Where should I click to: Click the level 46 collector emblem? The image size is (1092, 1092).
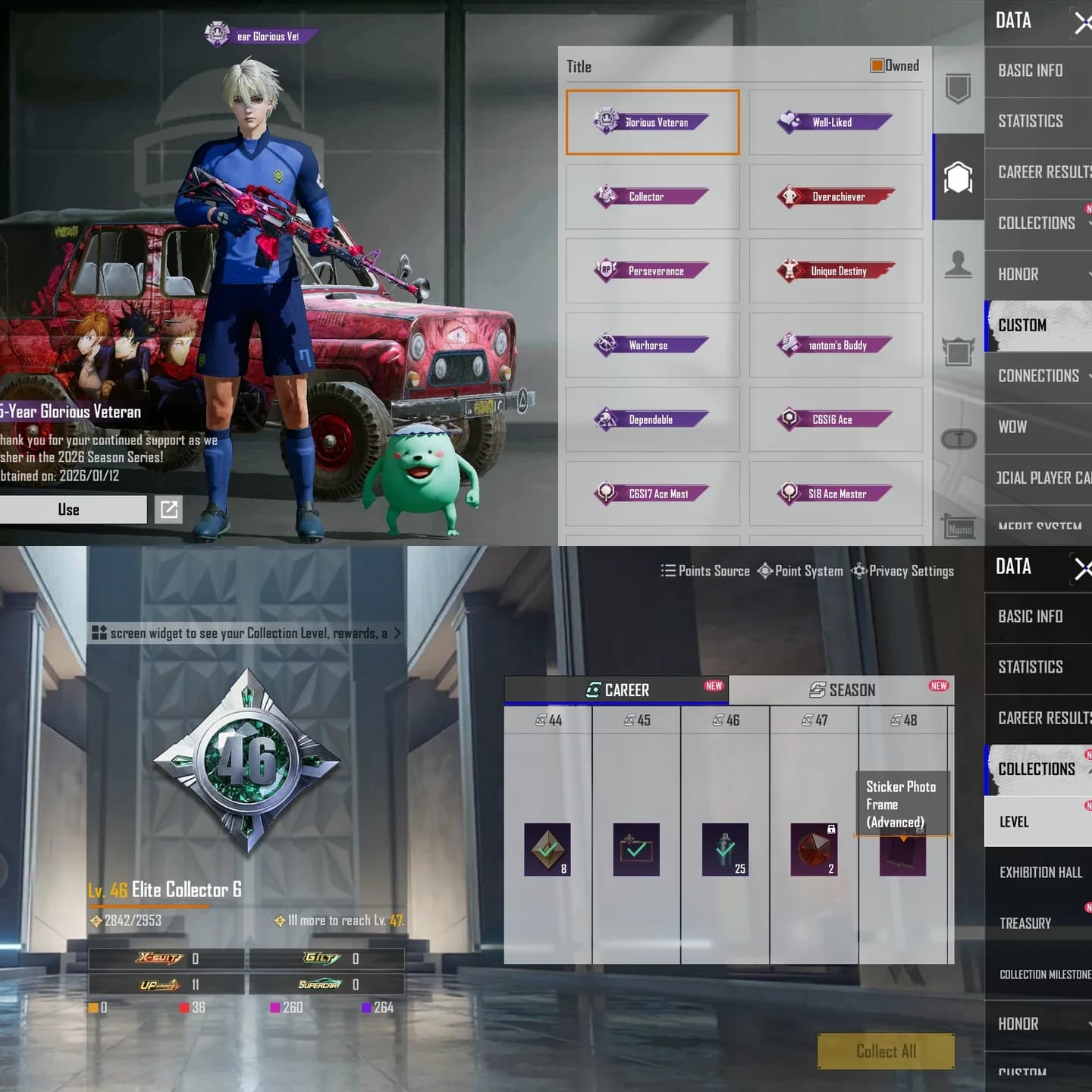(247, 761)
